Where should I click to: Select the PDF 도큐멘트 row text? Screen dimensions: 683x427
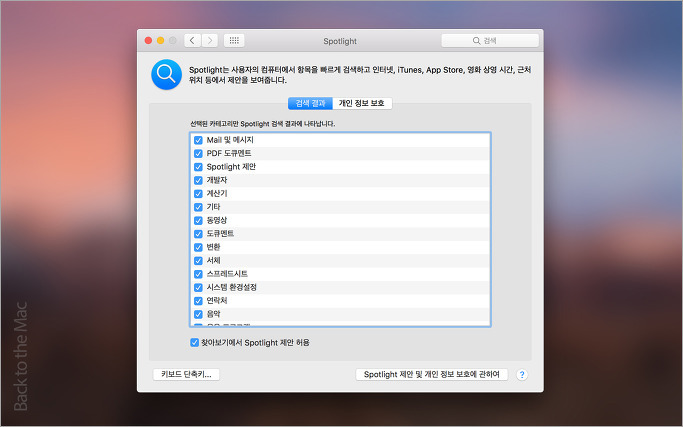click(x=229, y=153)
